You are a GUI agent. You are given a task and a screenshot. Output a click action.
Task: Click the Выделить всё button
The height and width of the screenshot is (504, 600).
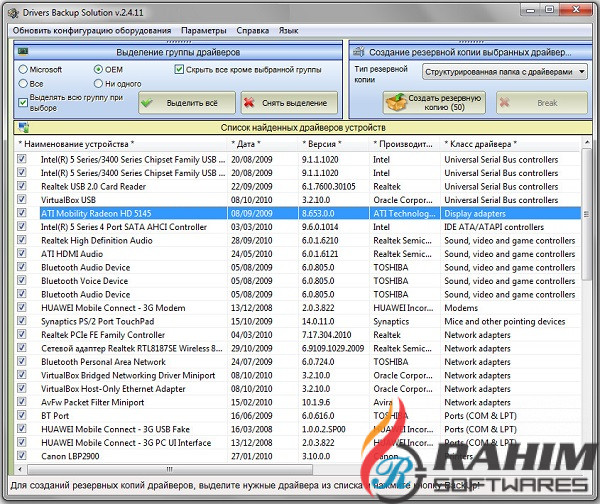[187, 103]
